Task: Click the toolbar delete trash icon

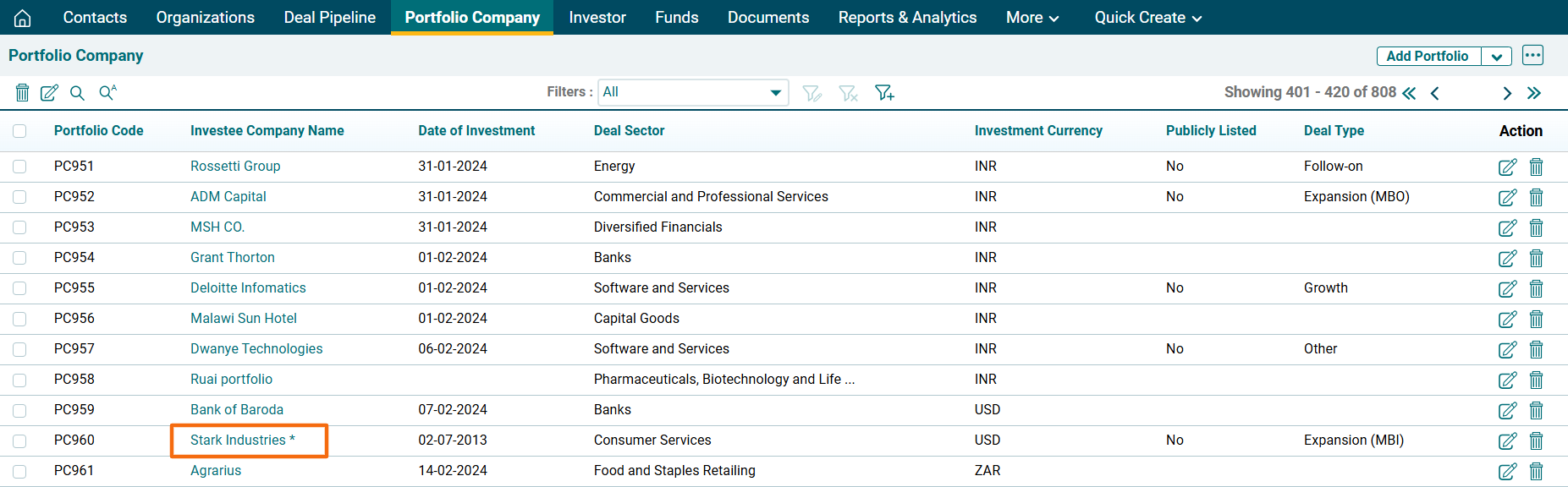Action: 23,93
